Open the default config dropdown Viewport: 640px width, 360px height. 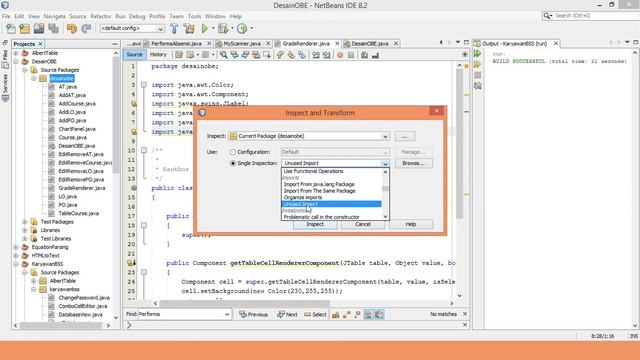(160, 29)
